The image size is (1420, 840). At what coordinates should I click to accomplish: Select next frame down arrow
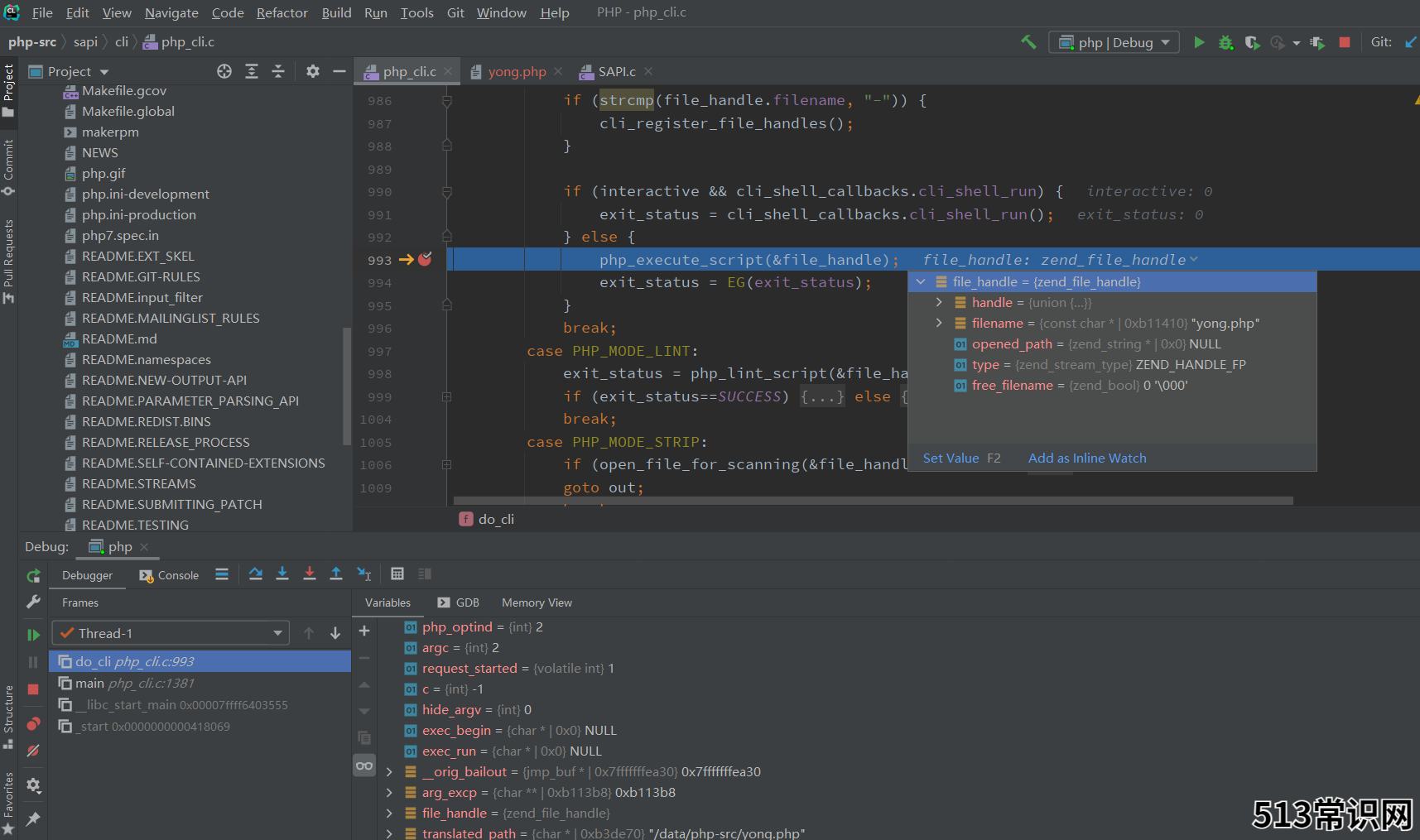click(x=335, y=633)
